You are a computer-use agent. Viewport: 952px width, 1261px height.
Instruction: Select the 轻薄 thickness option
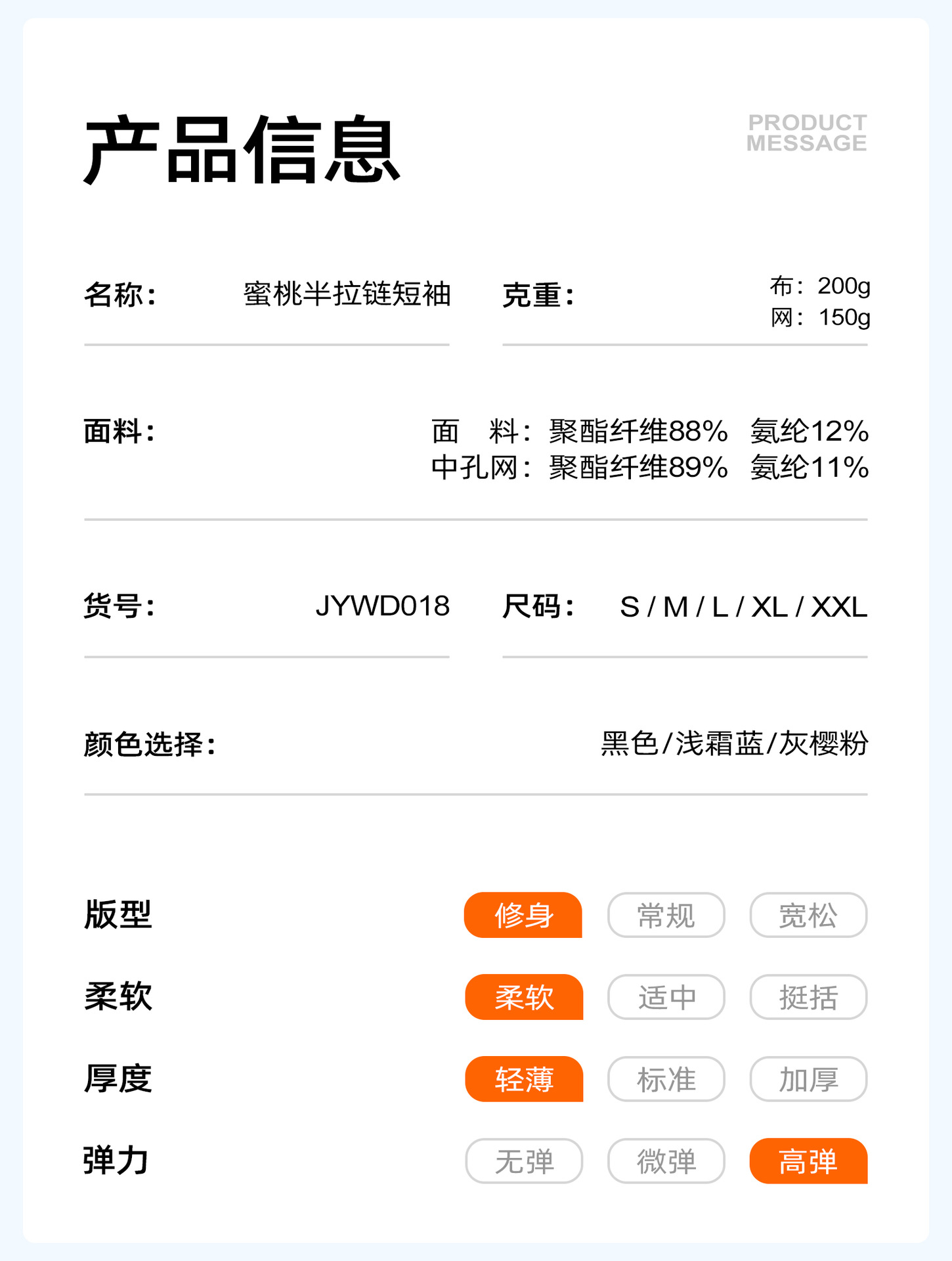tap(524, 1079)
